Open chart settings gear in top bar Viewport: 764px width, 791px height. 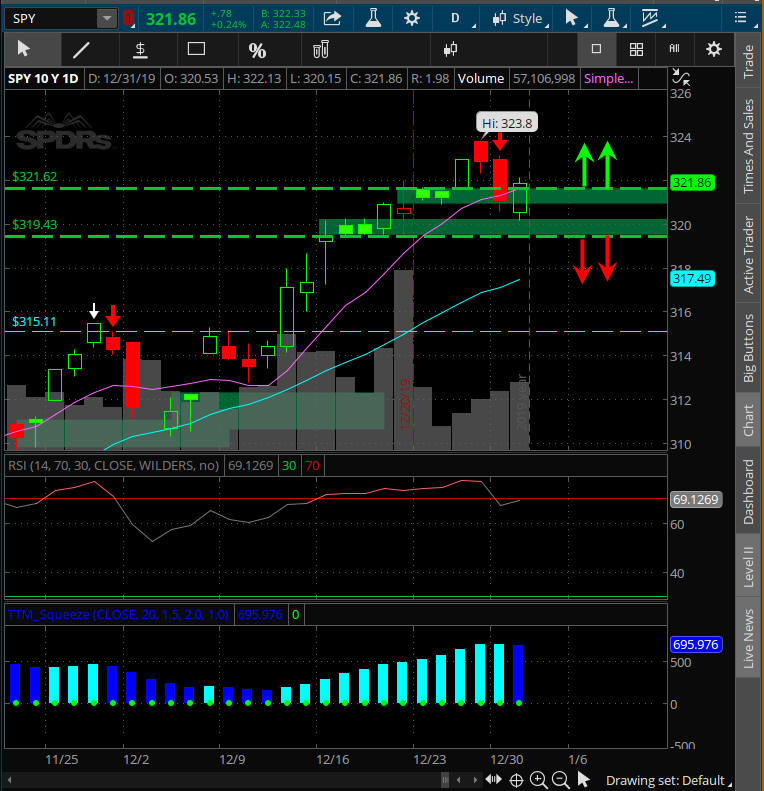(412, 18)
